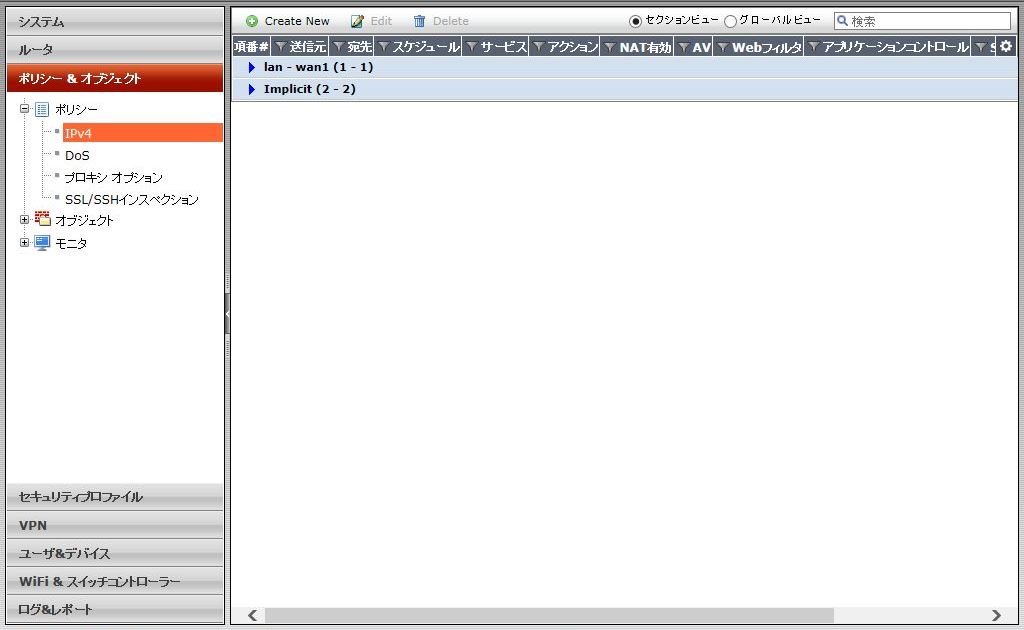Screen dimensions: 1024x630
Task: Click the ポリシー list icon in tree
Action: coord(42,109)
